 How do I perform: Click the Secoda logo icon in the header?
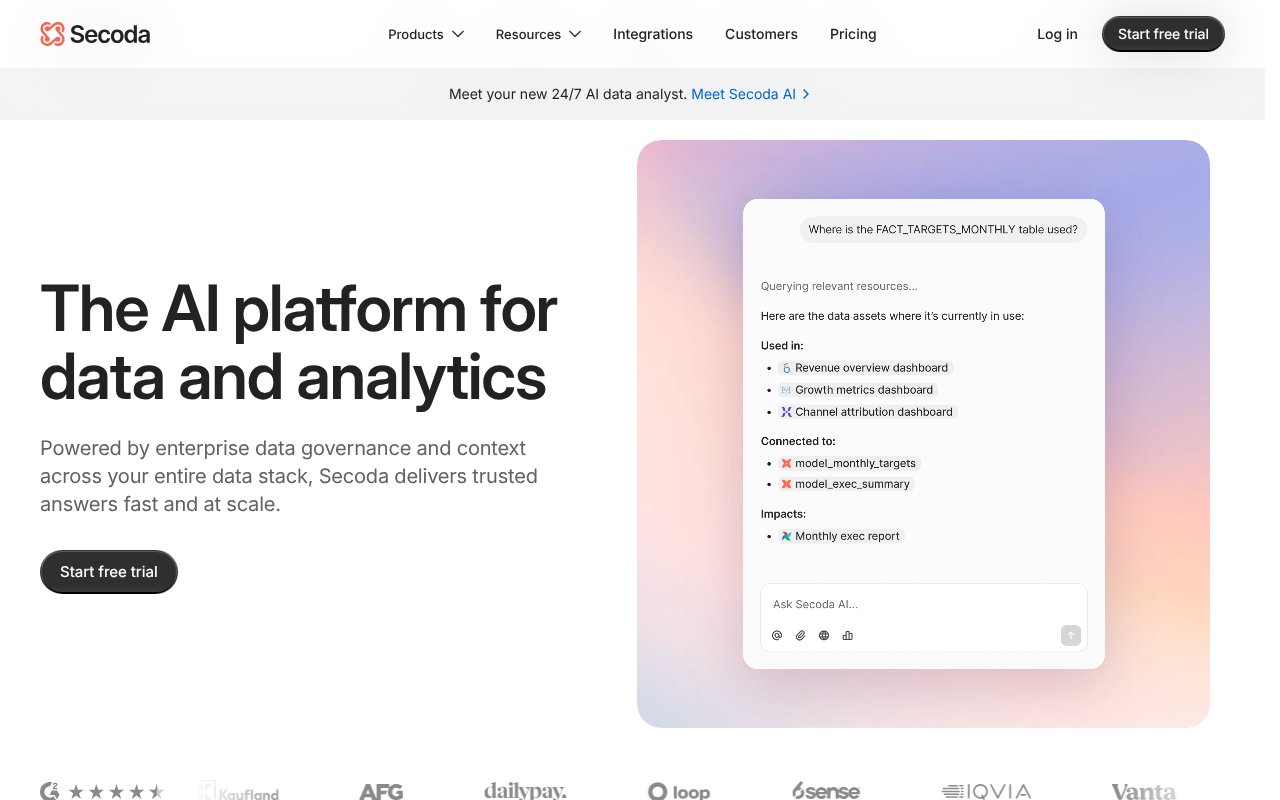coord(53,33)
